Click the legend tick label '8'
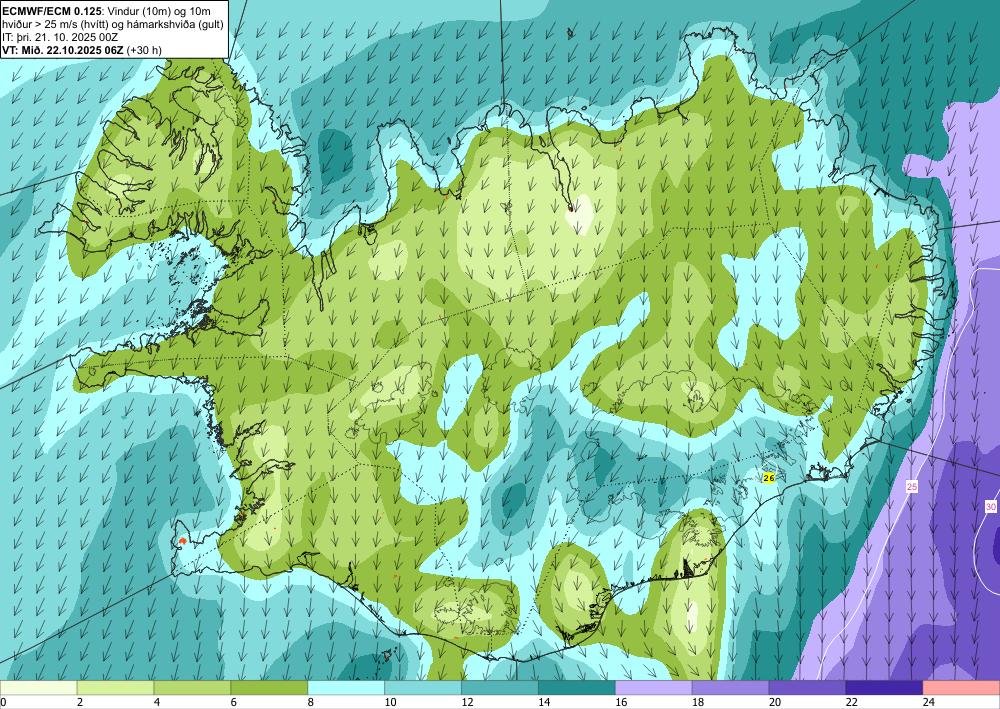1000x709 pixels. [311, 702]
